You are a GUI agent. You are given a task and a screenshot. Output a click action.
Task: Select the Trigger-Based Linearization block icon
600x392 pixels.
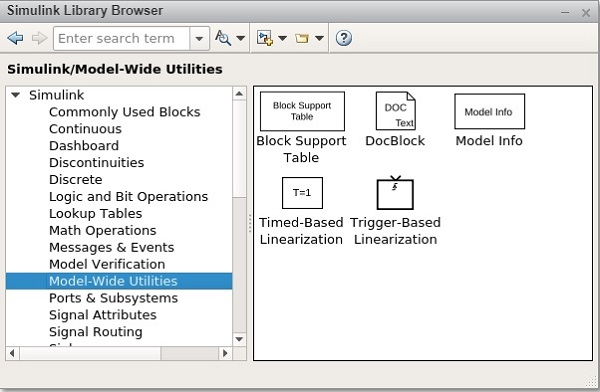point(395,193)
